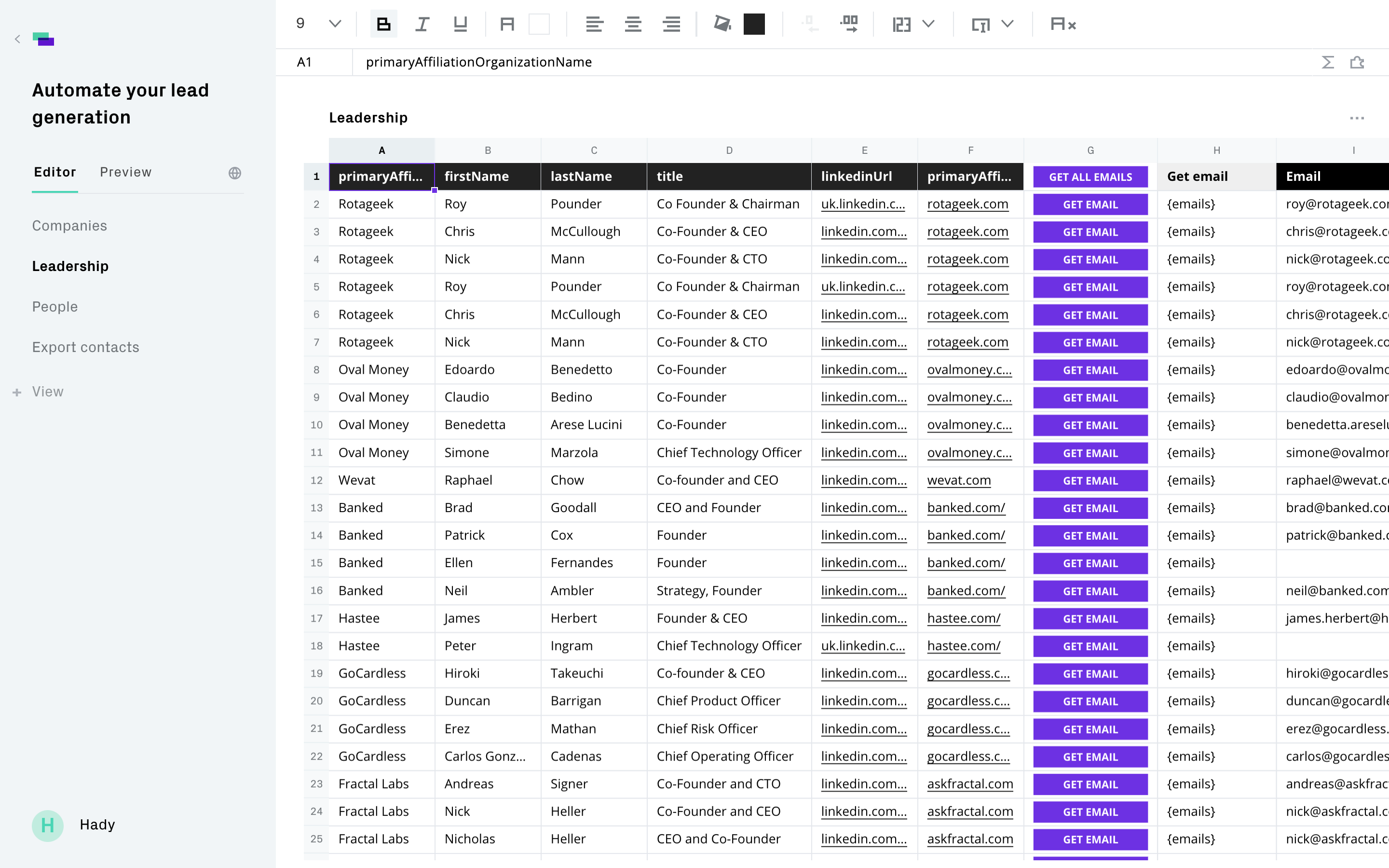Open uk.linkedin link for Peter Ingram
This screenshot has height=868, width=1389.
[x=863, y=646]
